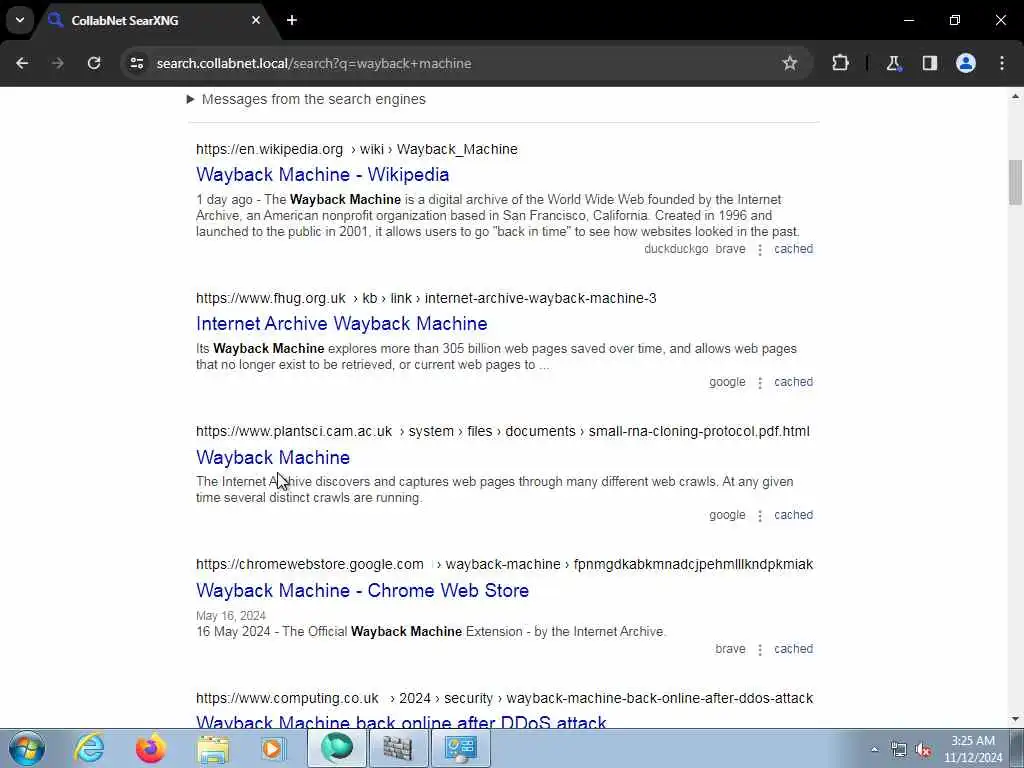Open more options dots on fhug.org.uk result
This screenshot has width=1024, height=768.
[x=760, y=383]
